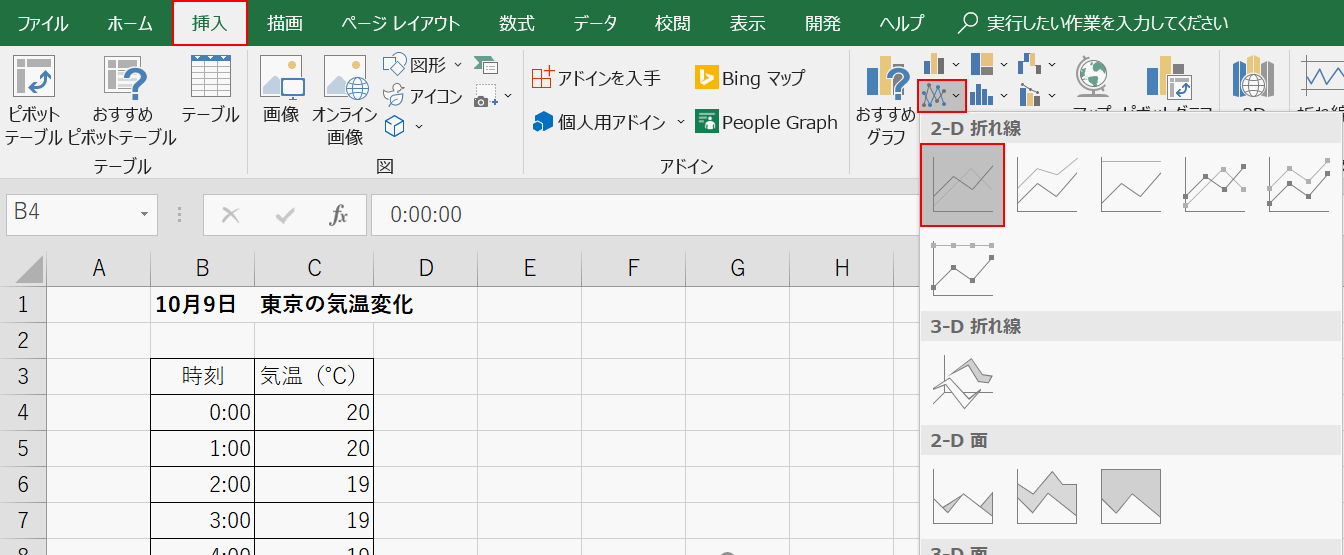This screenshot has height=555, width=1344.
Task: Click the Column chart icon
Action: click(x=934, y=65)
